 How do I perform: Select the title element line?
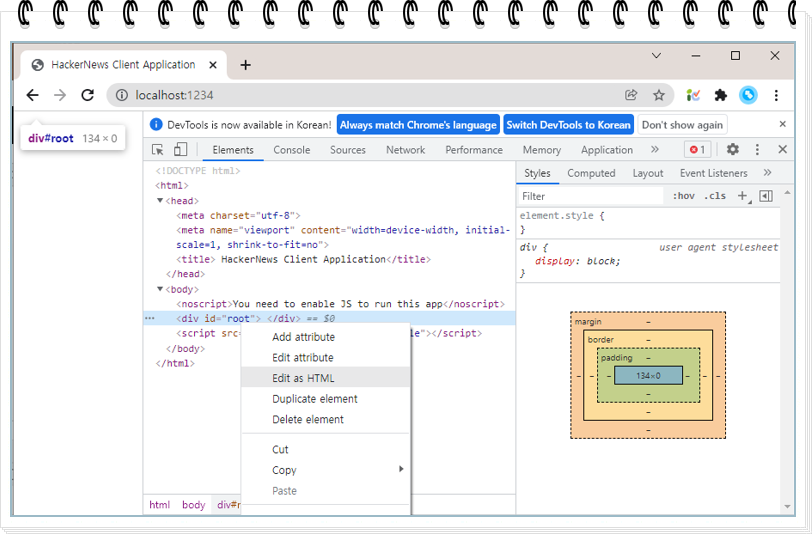point(303,259)
